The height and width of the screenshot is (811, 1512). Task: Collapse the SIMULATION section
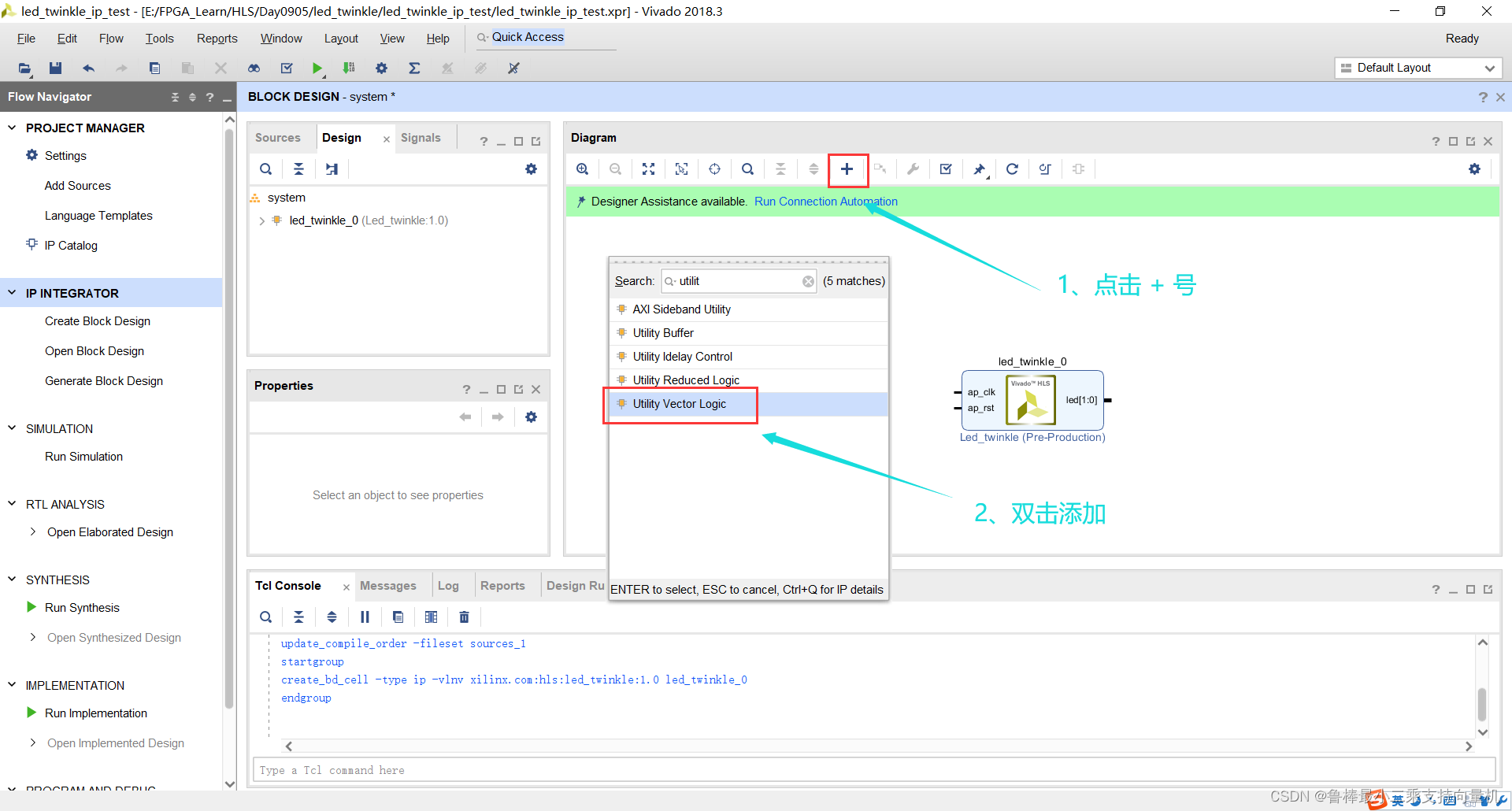[x=12, y=428]
